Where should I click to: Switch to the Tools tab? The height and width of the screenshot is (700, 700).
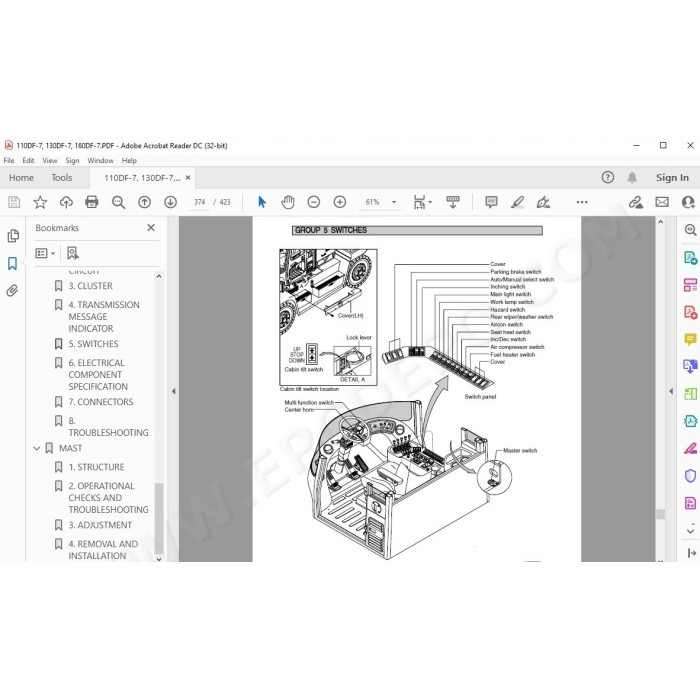pos(62,178)
